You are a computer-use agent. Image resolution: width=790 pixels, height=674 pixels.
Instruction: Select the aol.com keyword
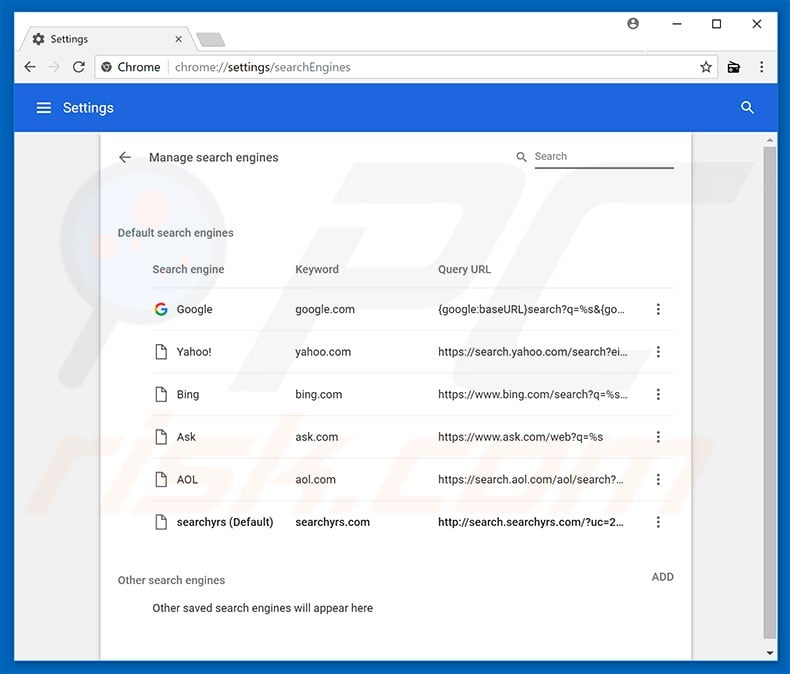click(x=315, y=480)
